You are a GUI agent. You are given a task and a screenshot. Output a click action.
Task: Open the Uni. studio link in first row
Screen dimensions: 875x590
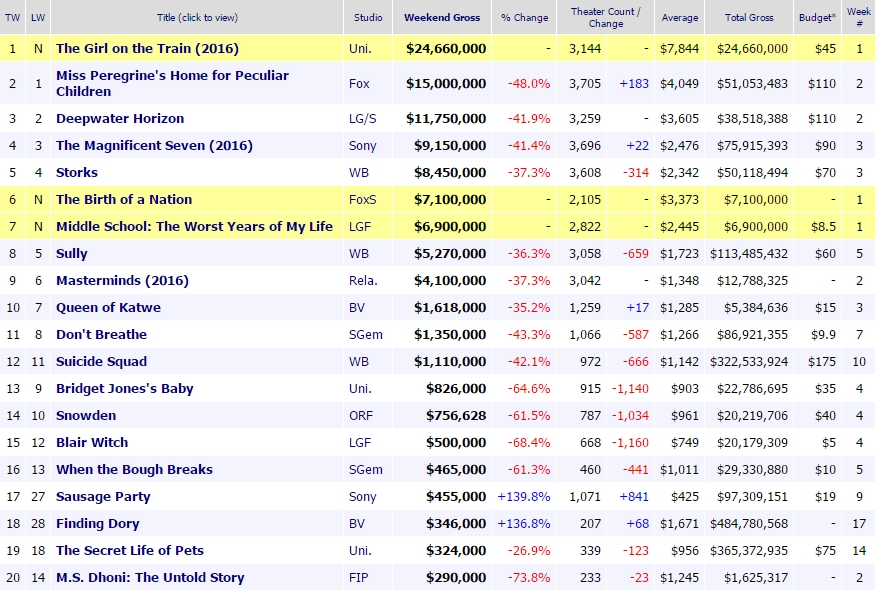click(x=362, y=48)
